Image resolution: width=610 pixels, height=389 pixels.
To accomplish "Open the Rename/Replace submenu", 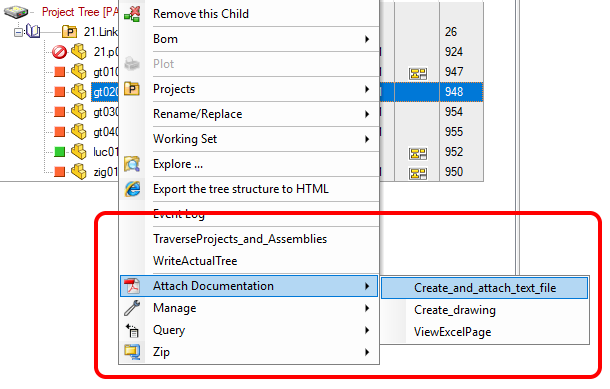I will tap(367, 114).
